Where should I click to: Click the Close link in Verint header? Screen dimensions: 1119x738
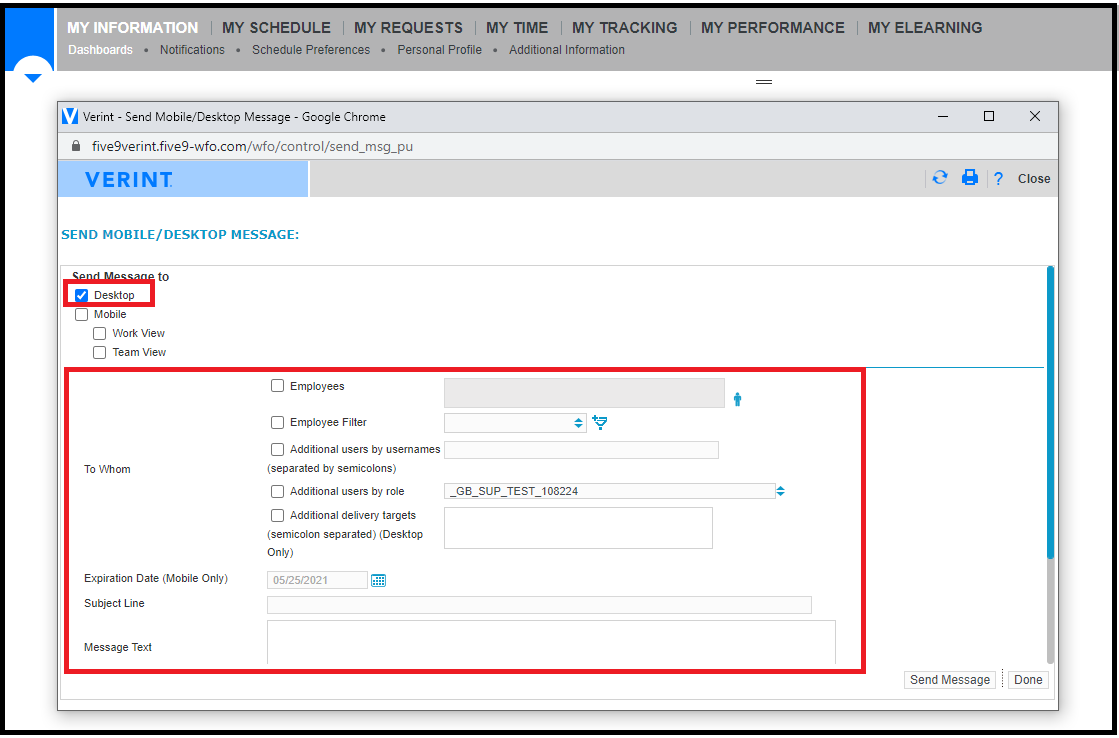(1034, 179)
